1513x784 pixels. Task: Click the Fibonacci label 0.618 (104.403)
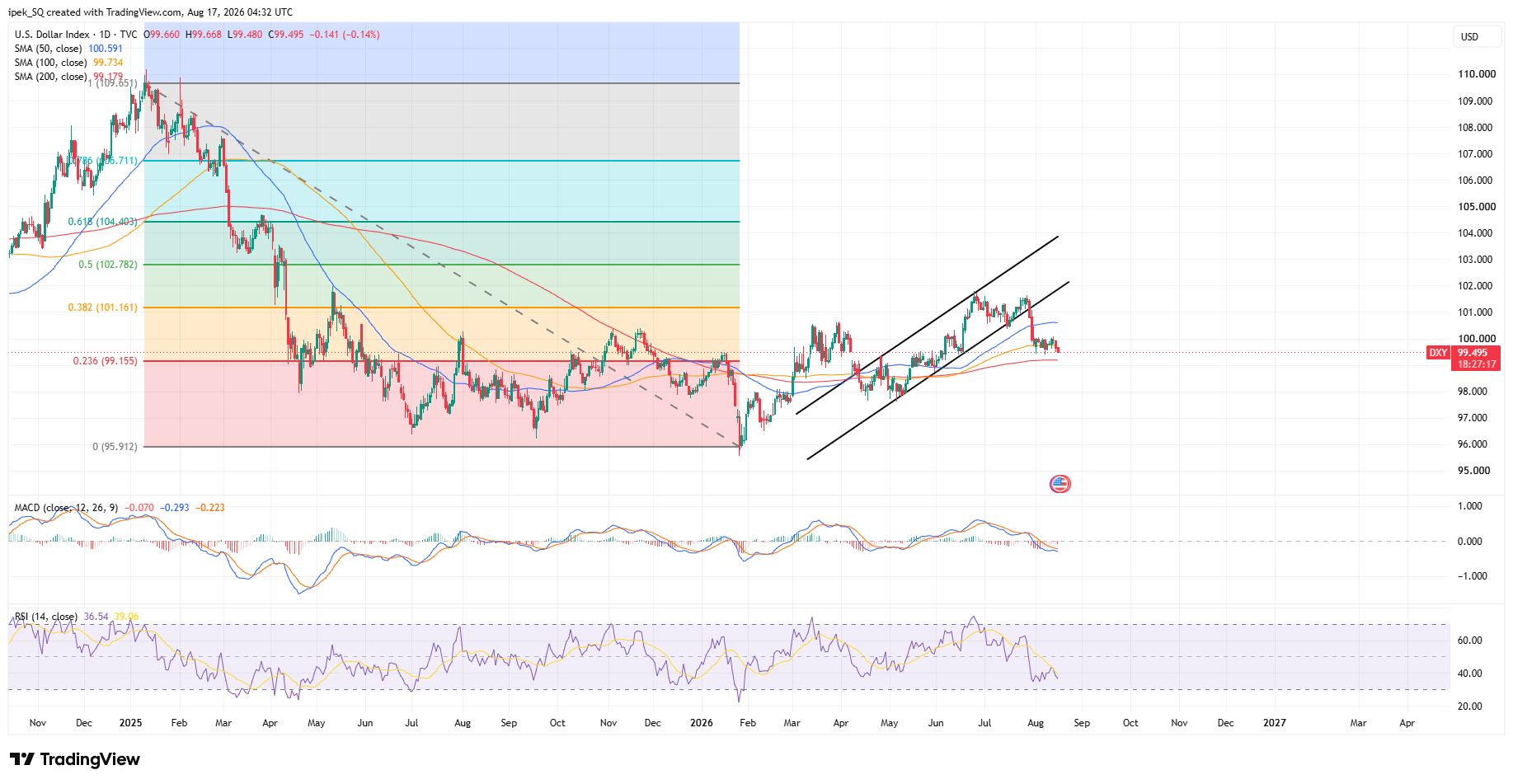pyautogui.click(x=103, y=222)
